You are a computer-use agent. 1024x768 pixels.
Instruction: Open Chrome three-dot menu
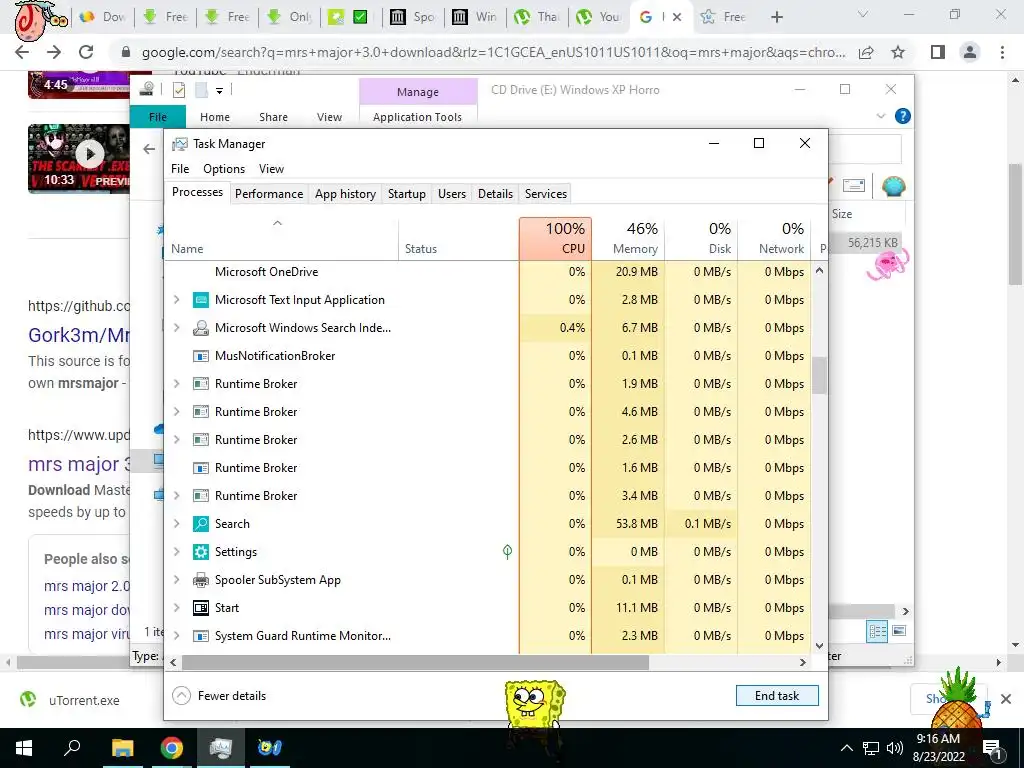(x=1002, y=52)
